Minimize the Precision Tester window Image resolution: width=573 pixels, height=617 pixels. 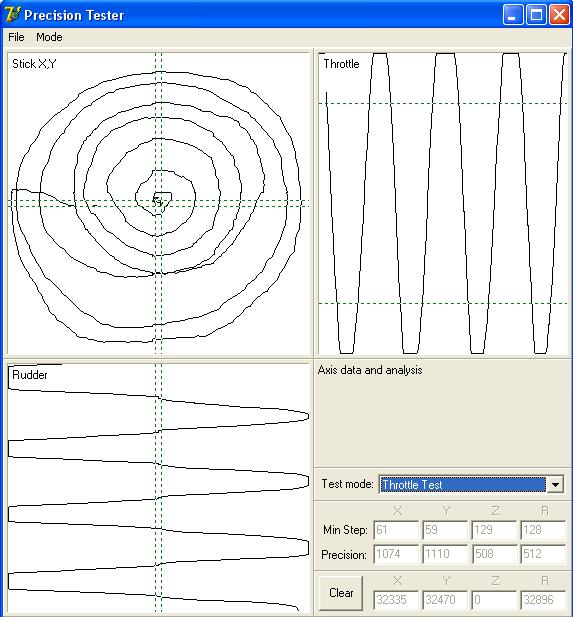tap(513, 15)
